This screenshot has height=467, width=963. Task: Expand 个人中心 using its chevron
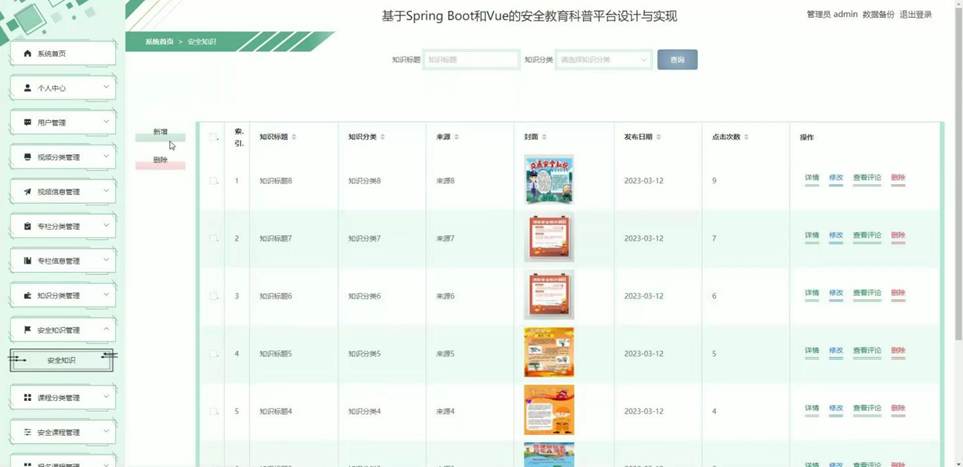coord(106,87)
